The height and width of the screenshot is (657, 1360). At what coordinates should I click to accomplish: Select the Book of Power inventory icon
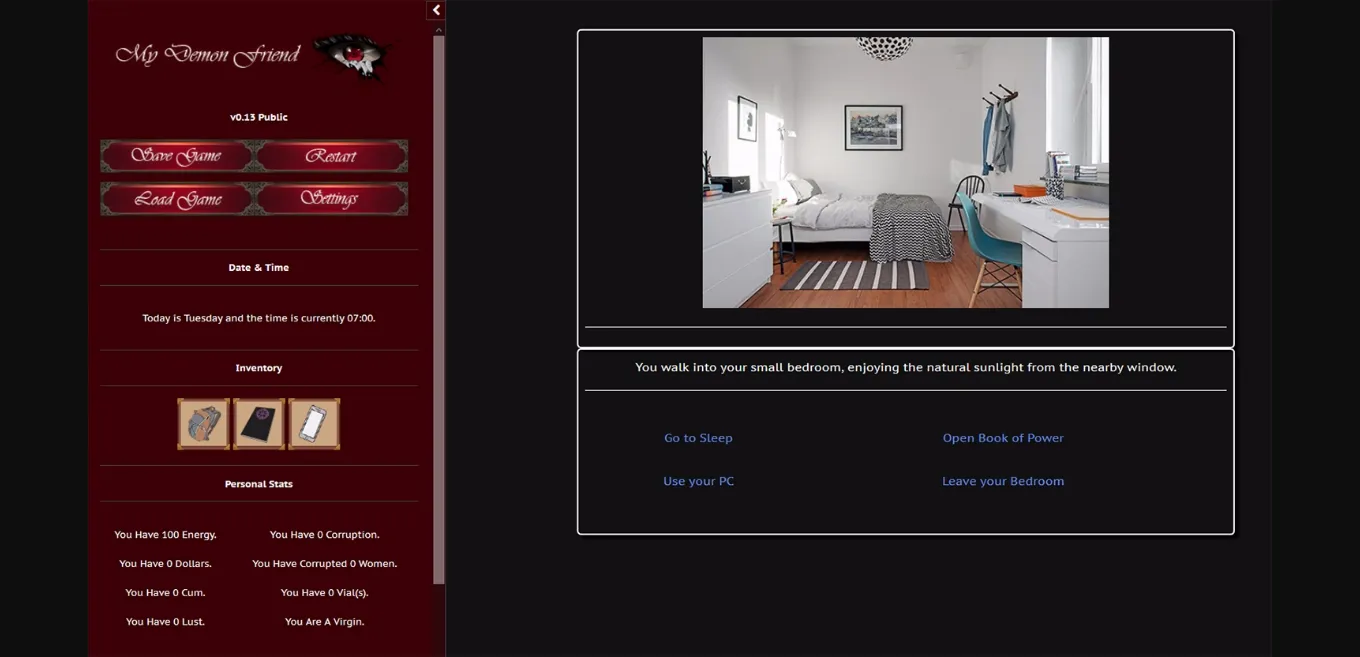(x=258, y=423)
